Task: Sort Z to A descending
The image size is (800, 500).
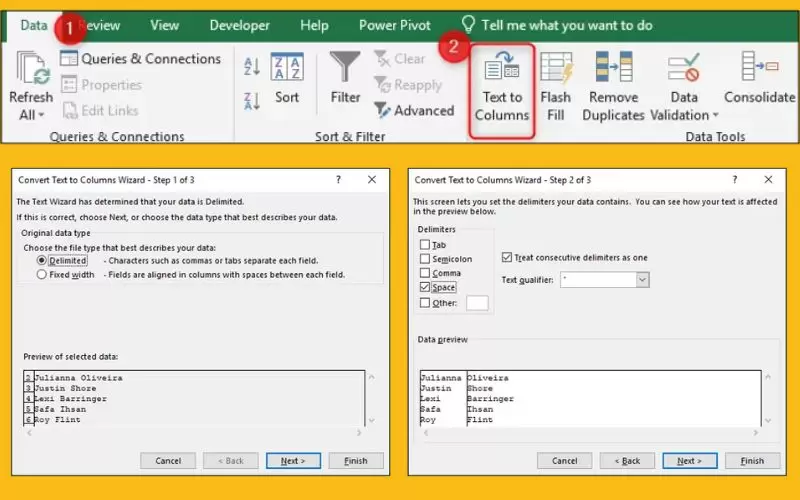Action: tap(252, 102)
